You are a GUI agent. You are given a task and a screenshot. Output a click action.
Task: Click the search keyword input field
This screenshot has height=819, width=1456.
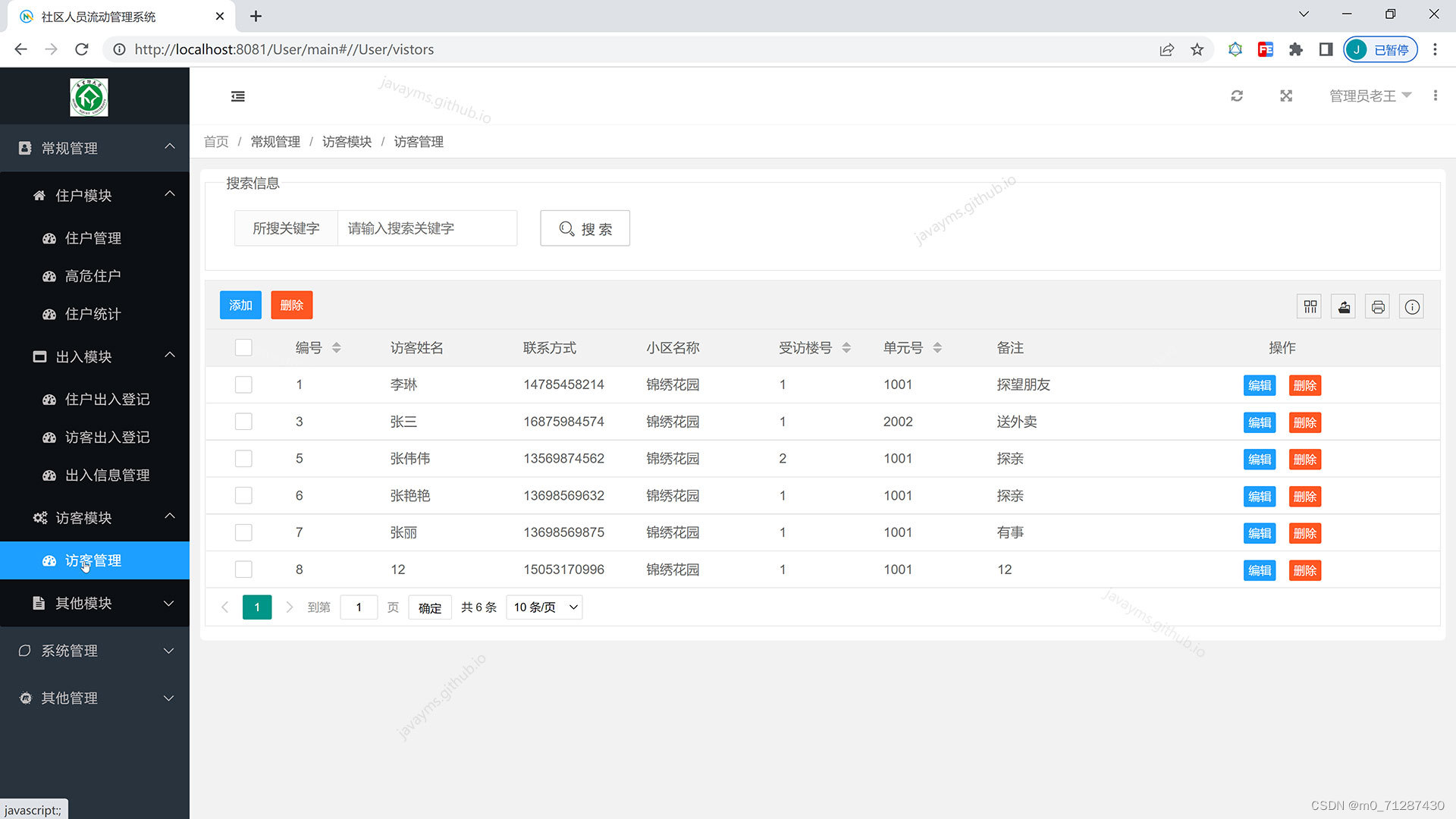[426, 228]
